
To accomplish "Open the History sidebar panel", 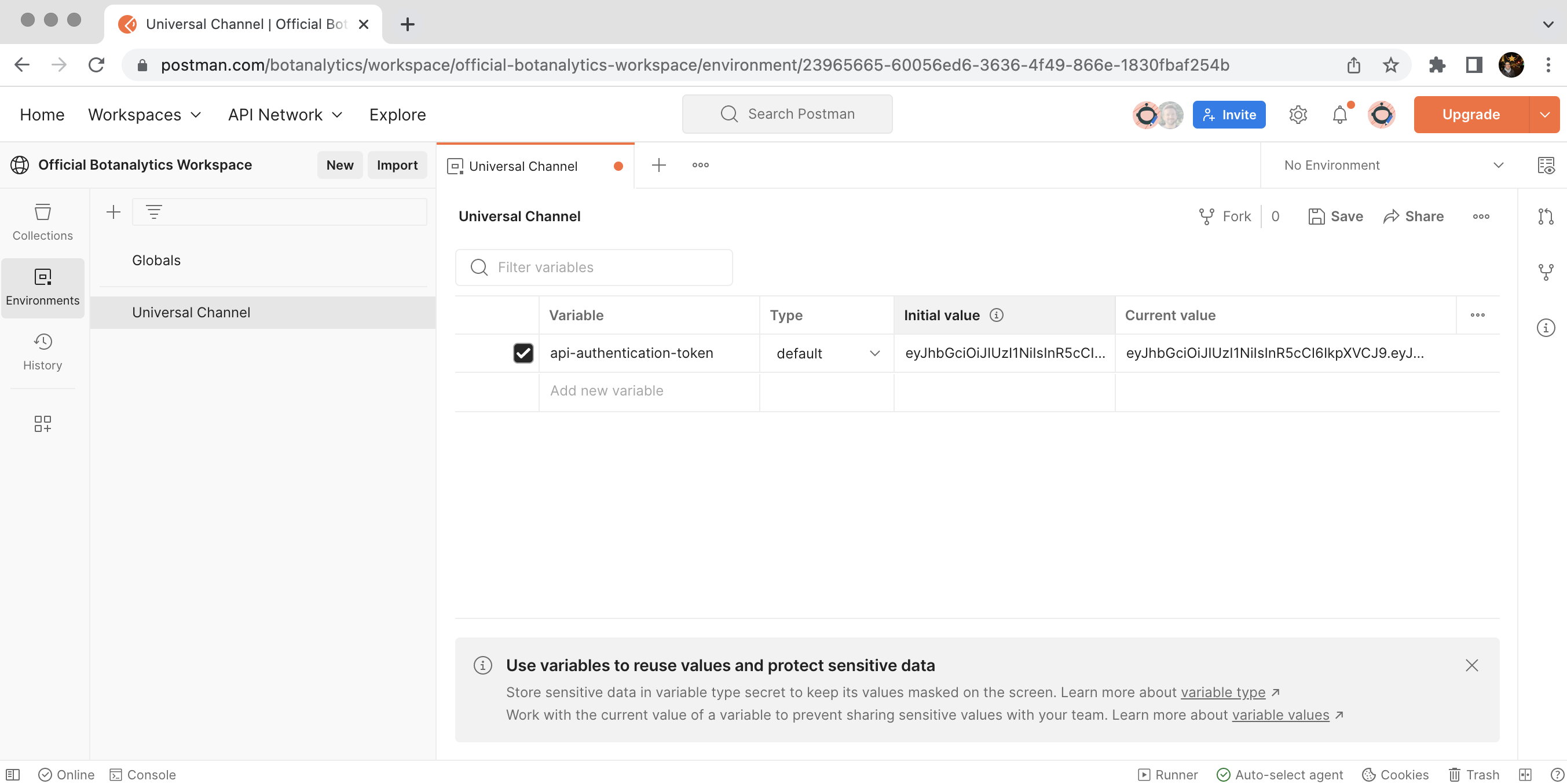I will 43,352.
